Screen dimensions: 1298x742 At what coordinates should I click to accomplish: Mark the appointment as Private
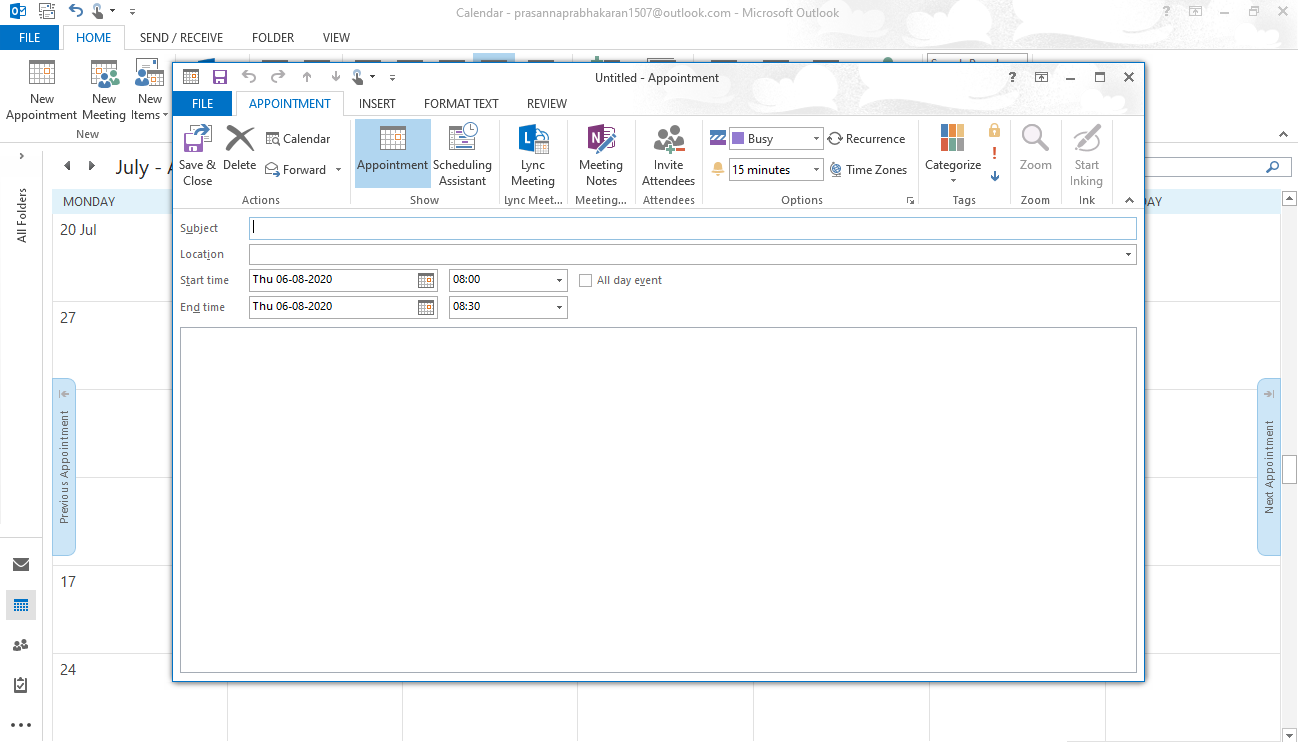click(x=993, y=130)
